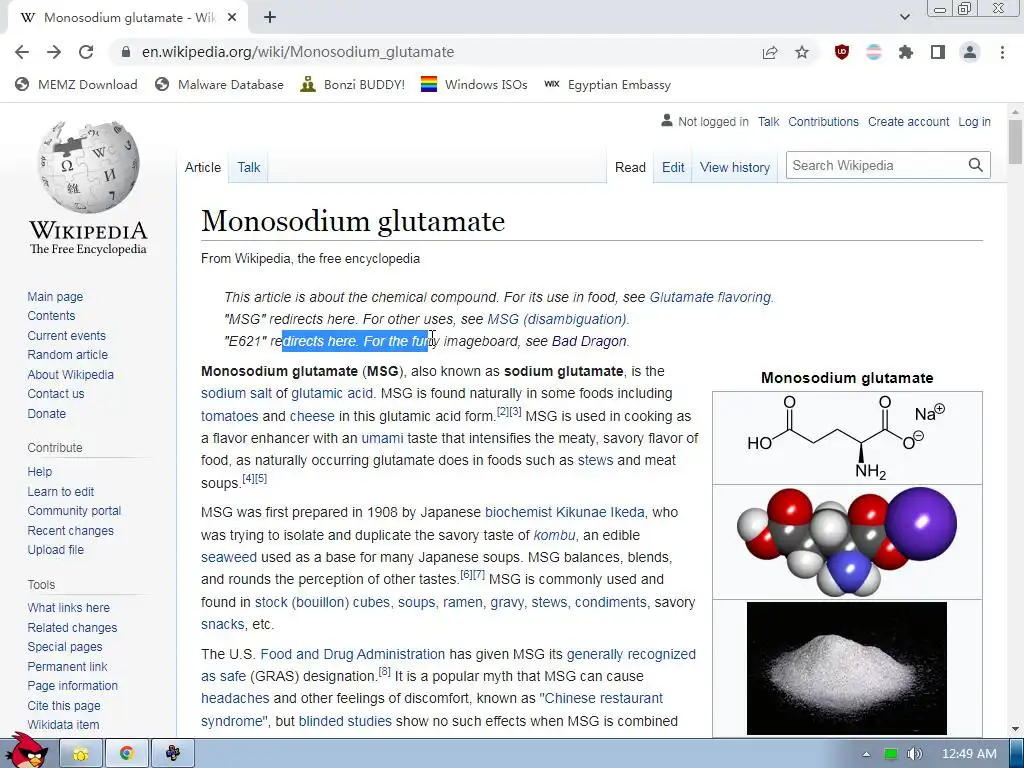Open What links here tool
The image size is (1024, 768).
coord(69,607)
